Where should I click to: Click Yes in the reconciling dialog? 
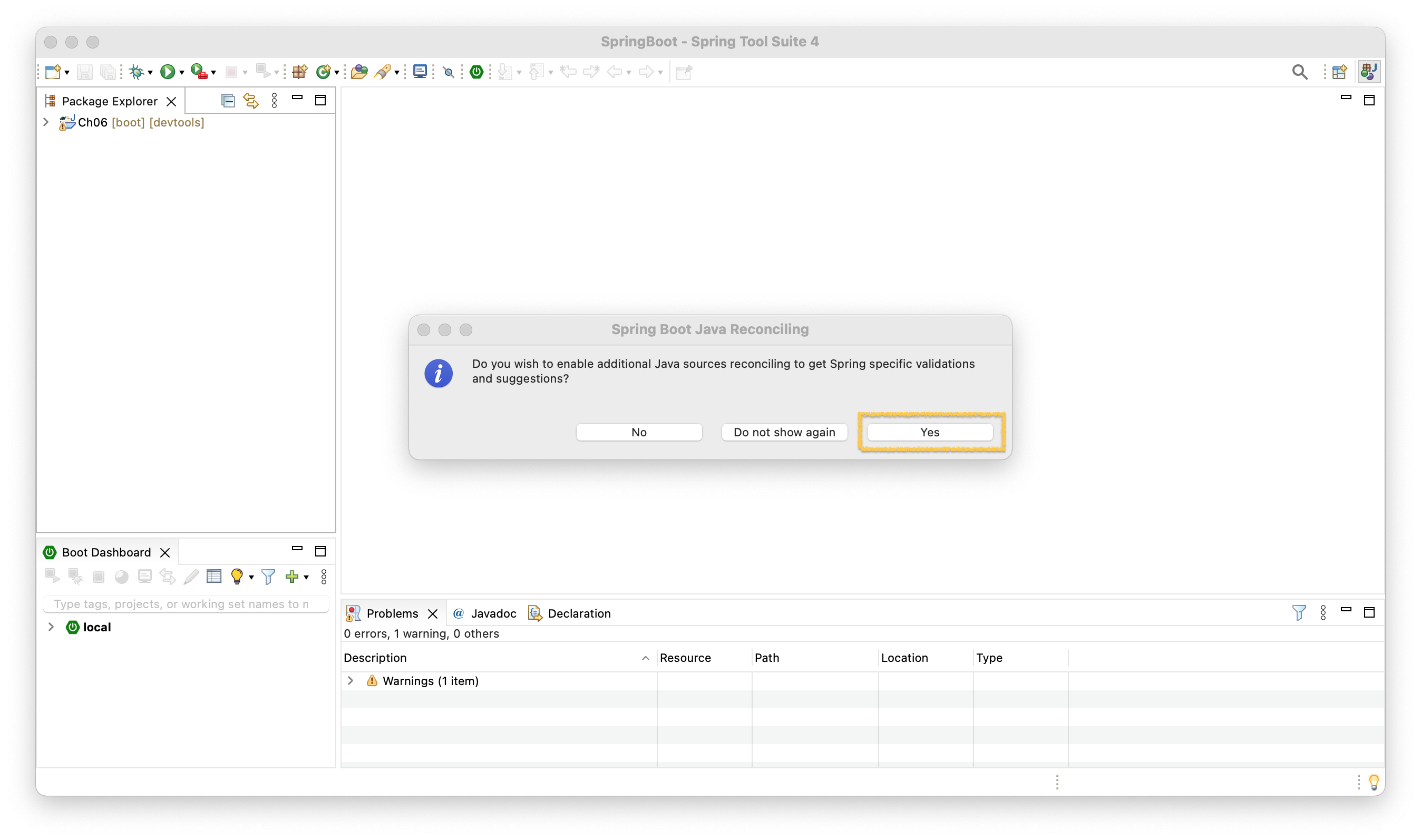(x=930, y=432)
